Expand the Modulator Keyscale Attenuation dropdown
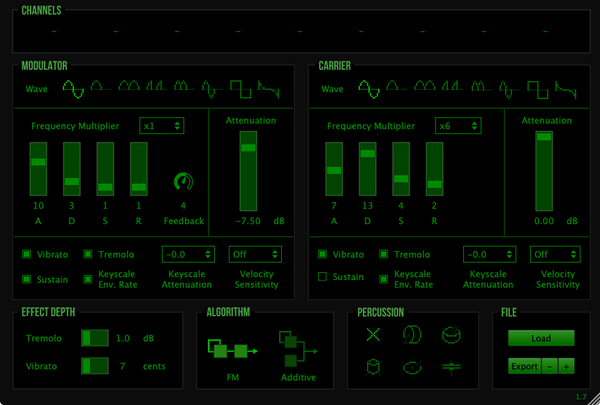 pyautogui.click(x=188, y=254)
